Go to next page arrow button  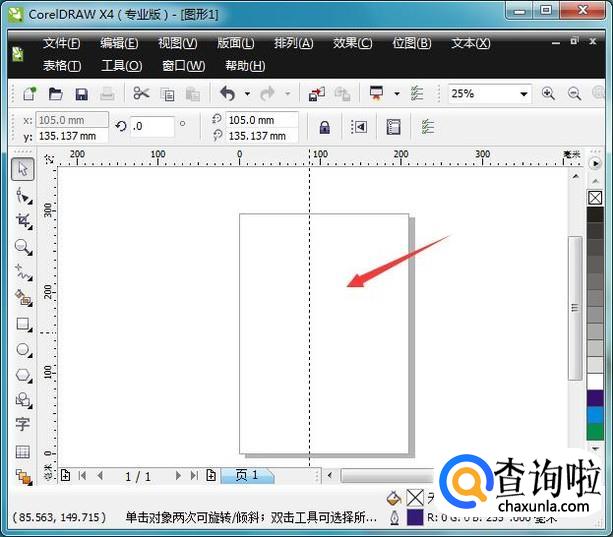[x=178, y=476]
